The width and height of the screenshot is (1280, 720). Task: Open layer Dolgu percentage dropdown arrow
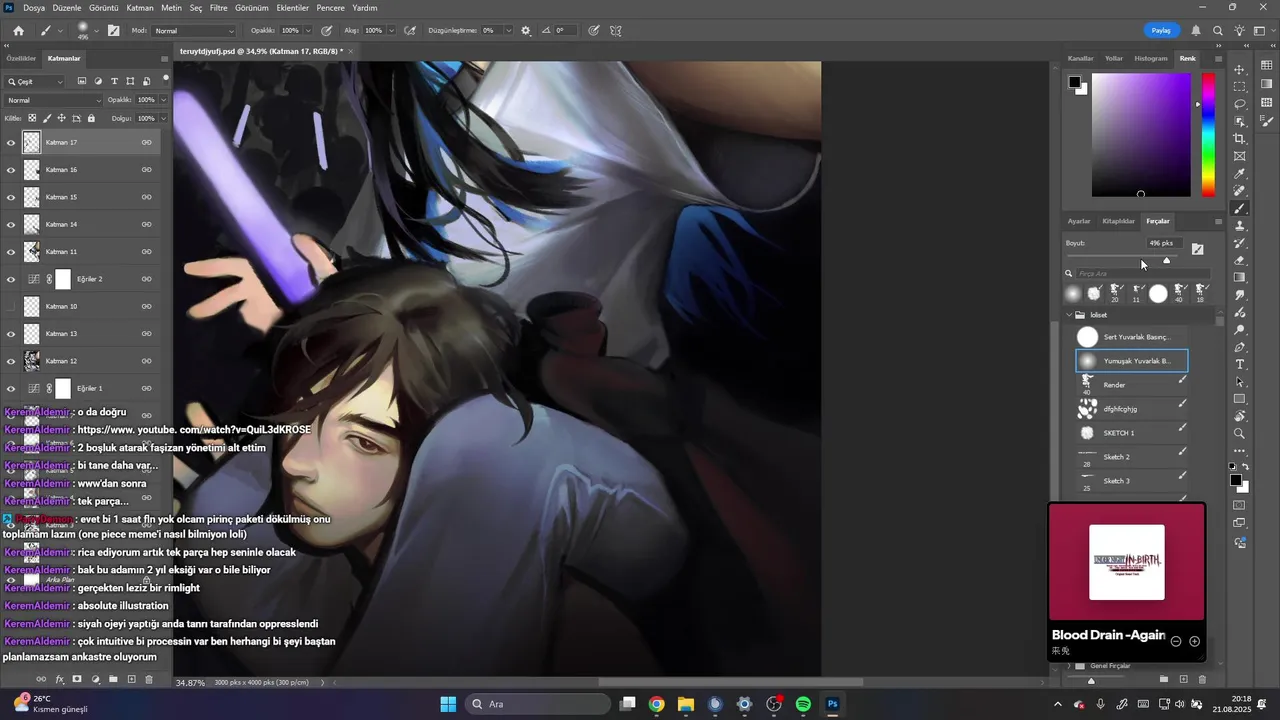click(164, 118)
